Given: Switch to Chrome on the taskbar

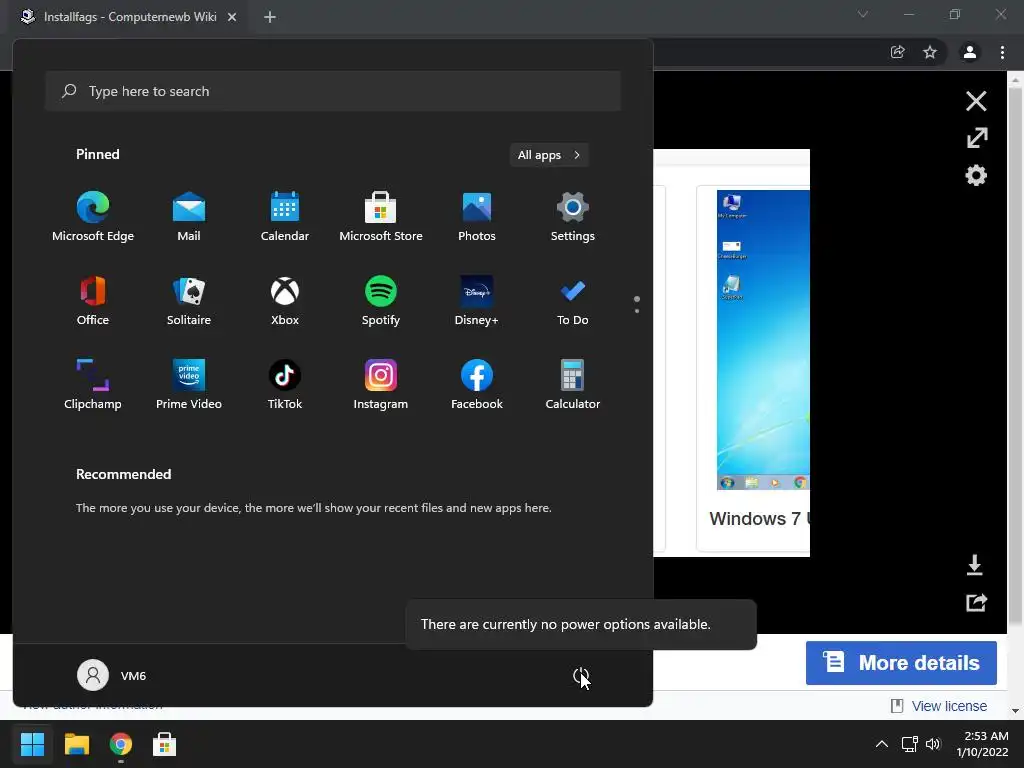Looking at the screenshot, I should pyautogui.click(x=121, y=744).
